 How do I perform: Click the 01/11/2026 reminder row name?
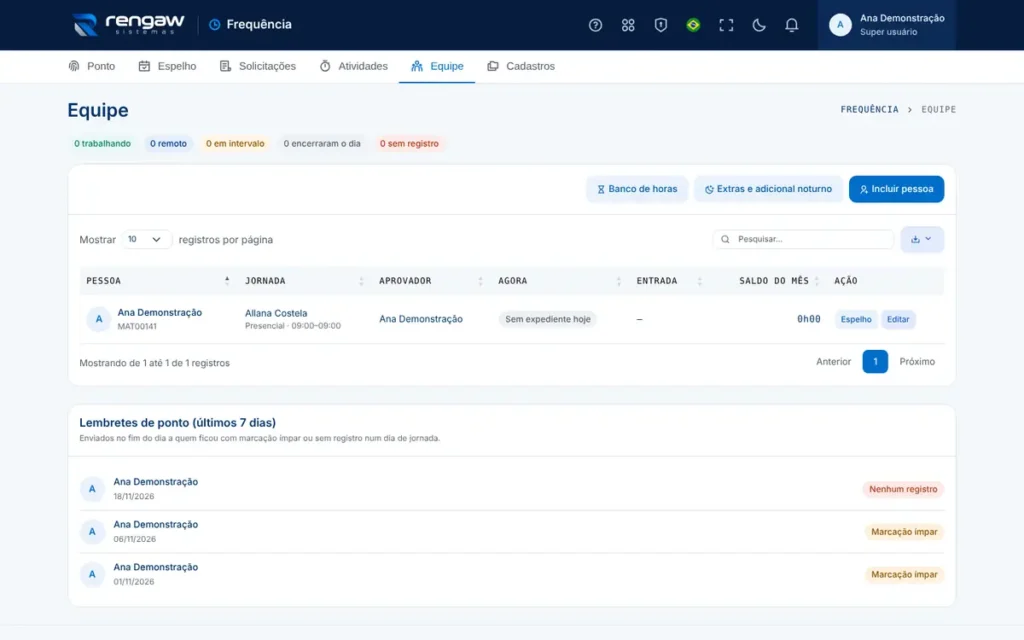coord(155,567)
